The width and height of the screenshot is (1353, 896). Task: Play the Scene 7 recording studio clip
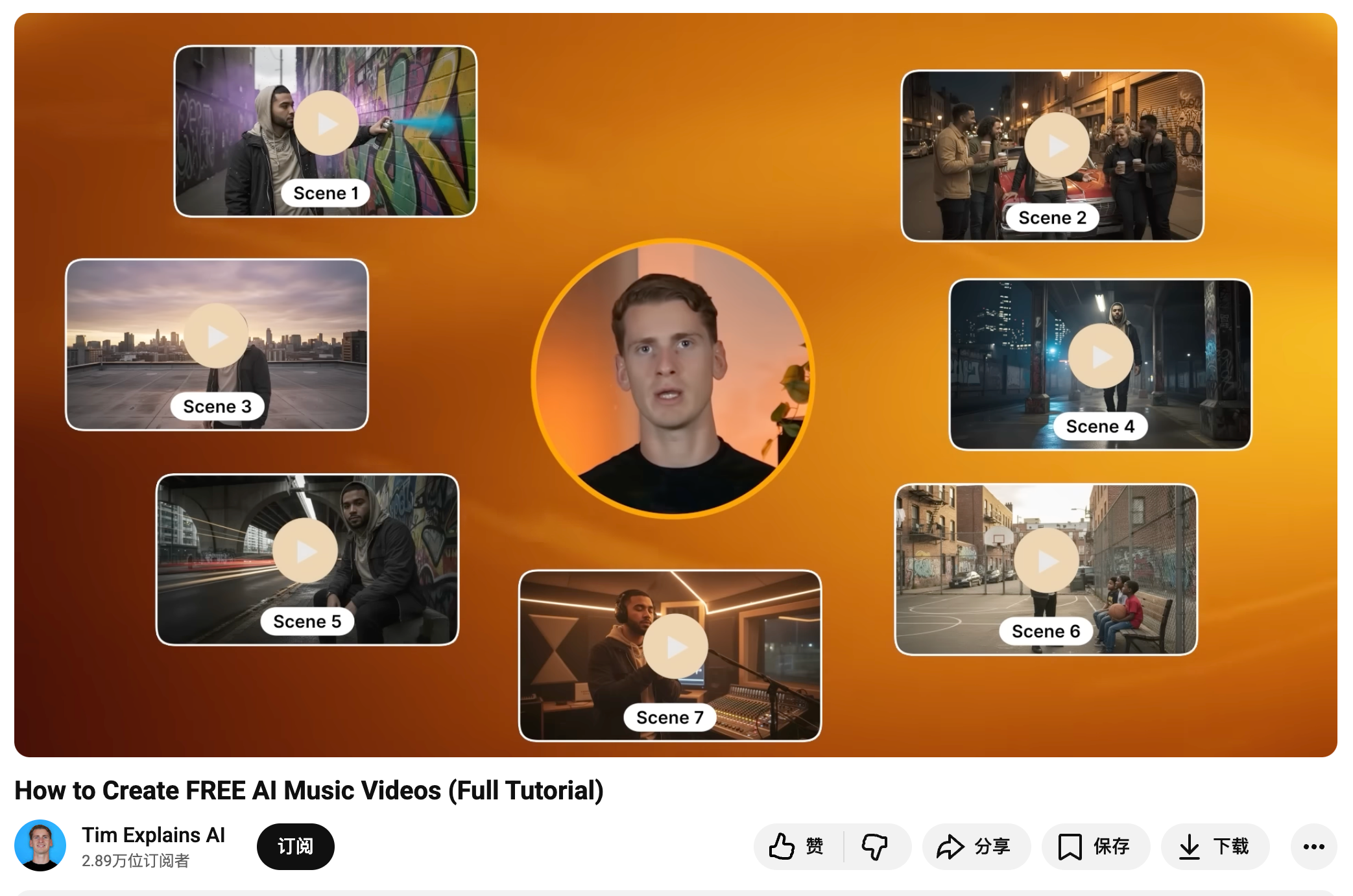(675, 646)
